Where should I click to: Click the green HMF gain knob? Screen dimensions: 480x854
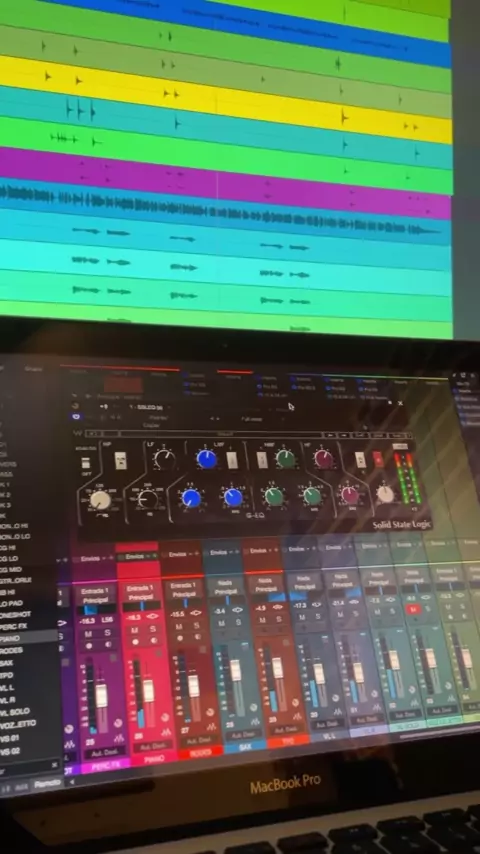(285, 459)
